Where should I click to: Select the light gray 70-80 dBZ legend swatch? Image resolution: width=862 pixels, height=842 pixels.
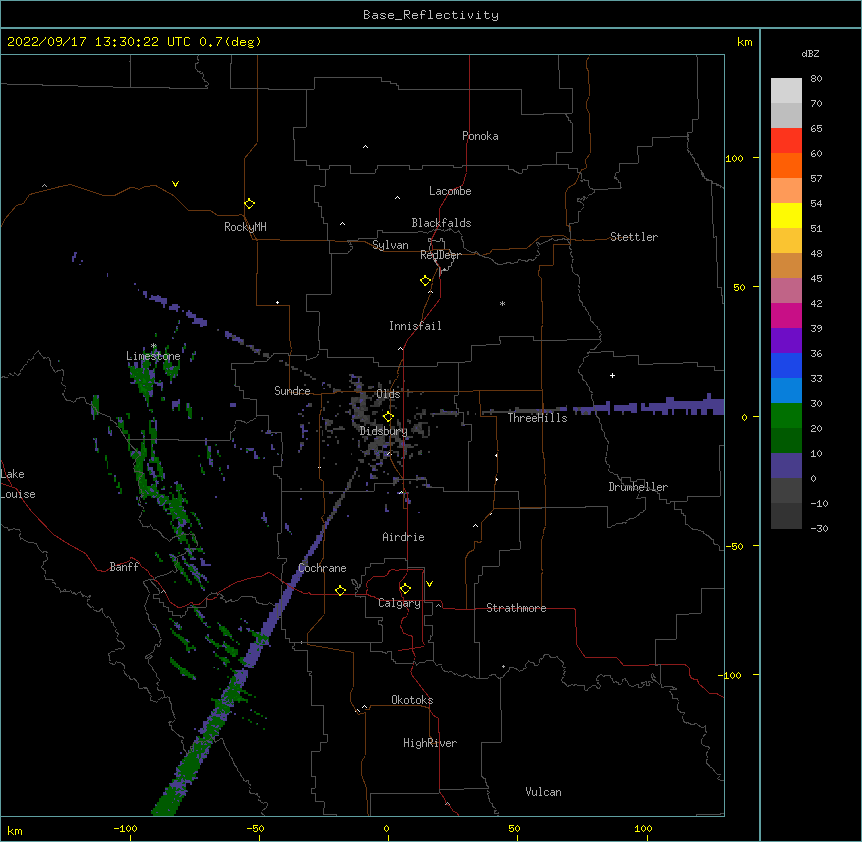point(786,91)
